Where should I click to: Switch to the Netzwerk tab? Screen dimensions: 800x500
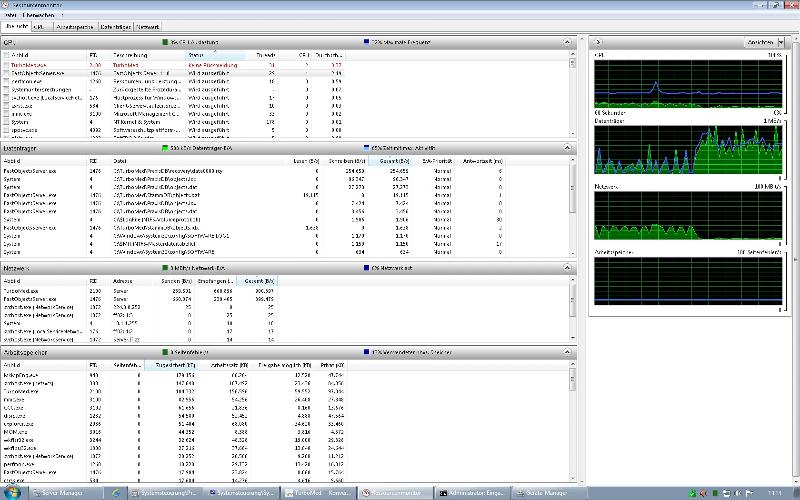(x=148, y=27)
